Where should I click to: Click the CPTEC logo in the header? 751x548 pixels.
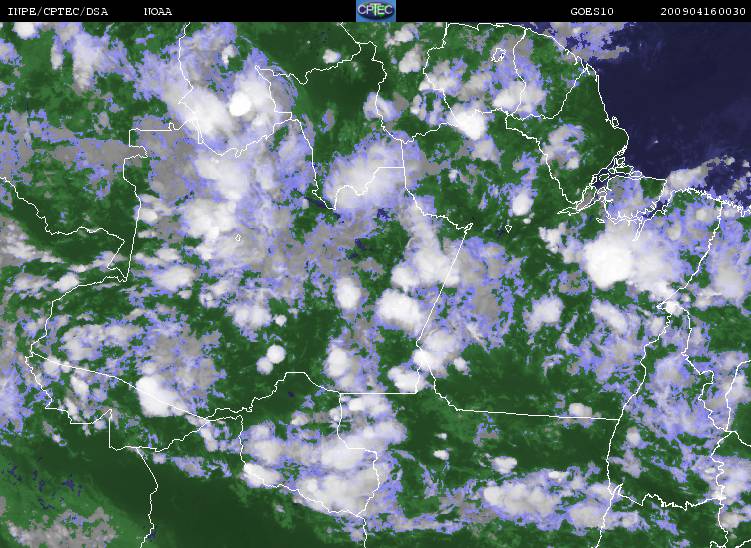(x=376, y=11)
